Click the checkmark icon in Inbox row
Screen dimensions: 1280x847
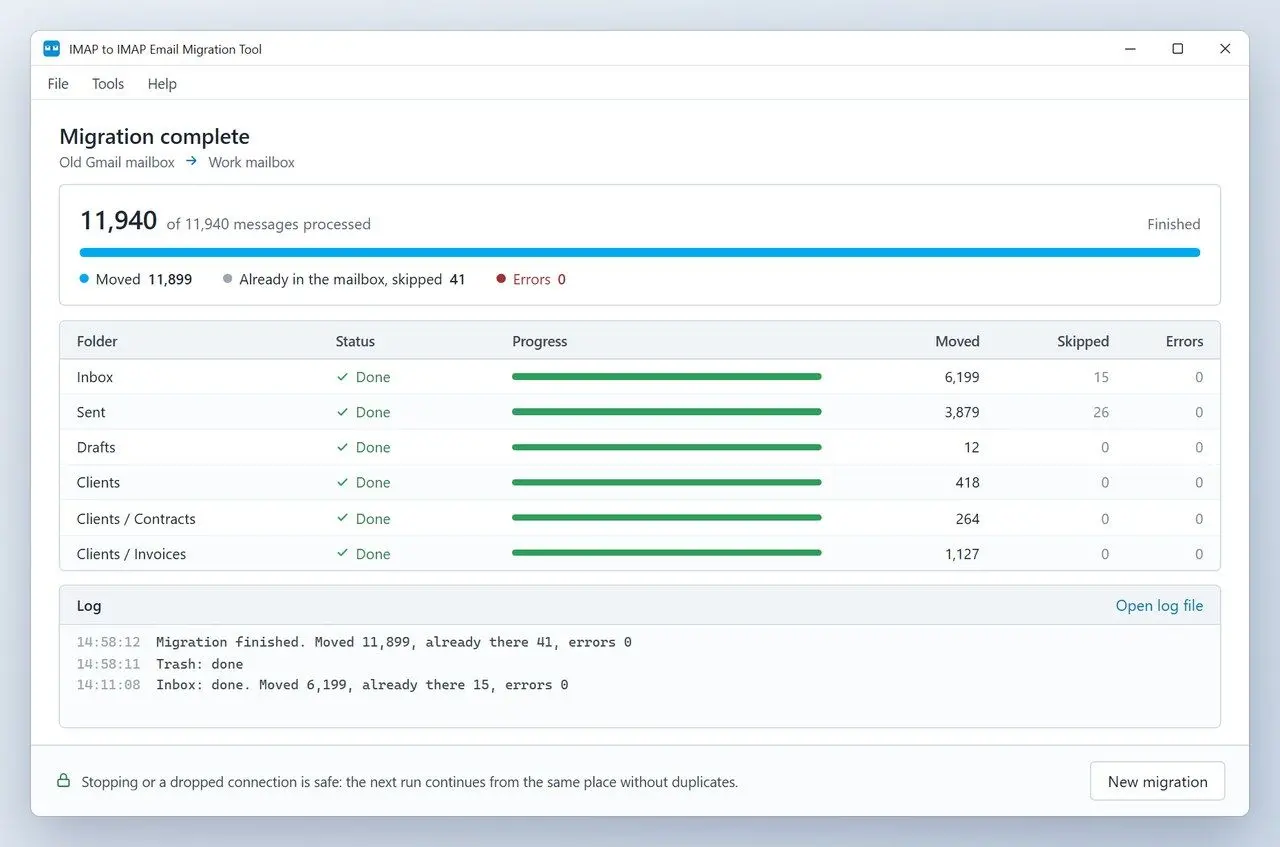343,377
